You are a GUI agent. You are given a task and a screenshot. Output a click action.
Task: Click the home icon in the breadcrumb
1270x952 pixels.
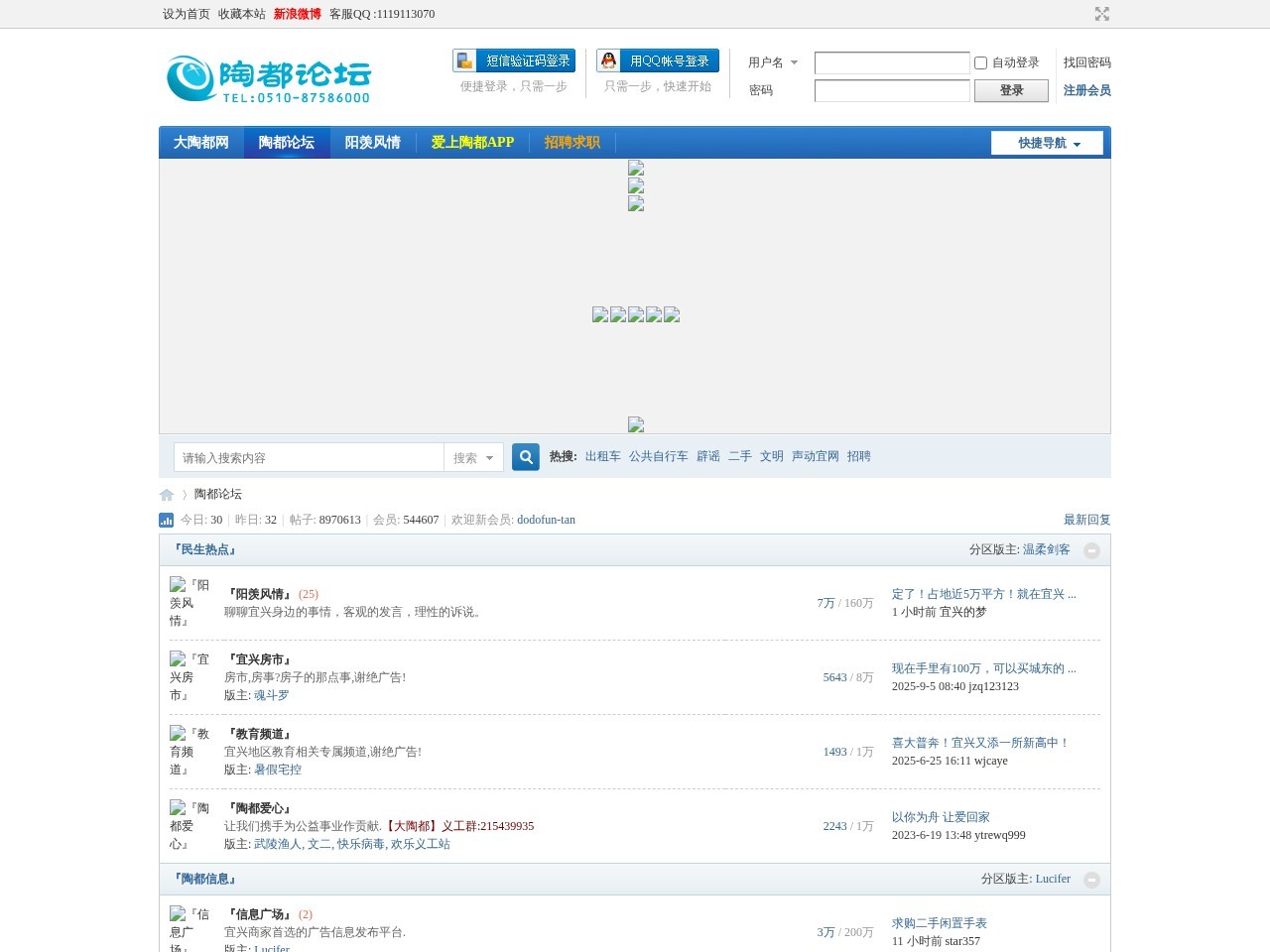[166, 494]
